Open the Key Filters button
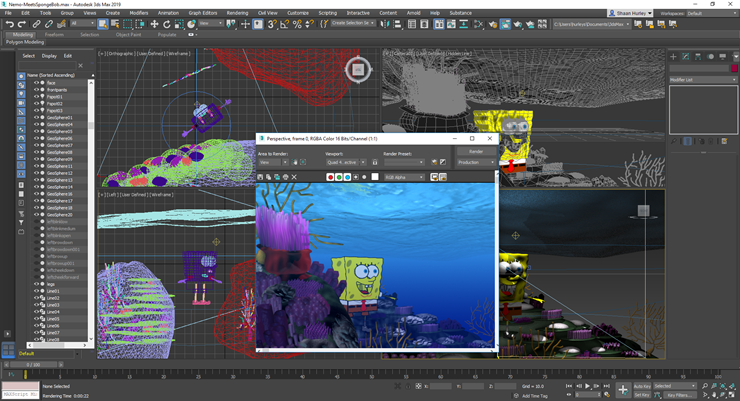The width and height of the screenshot is (740, 401). pyautogui.click(x=680, y=395)
